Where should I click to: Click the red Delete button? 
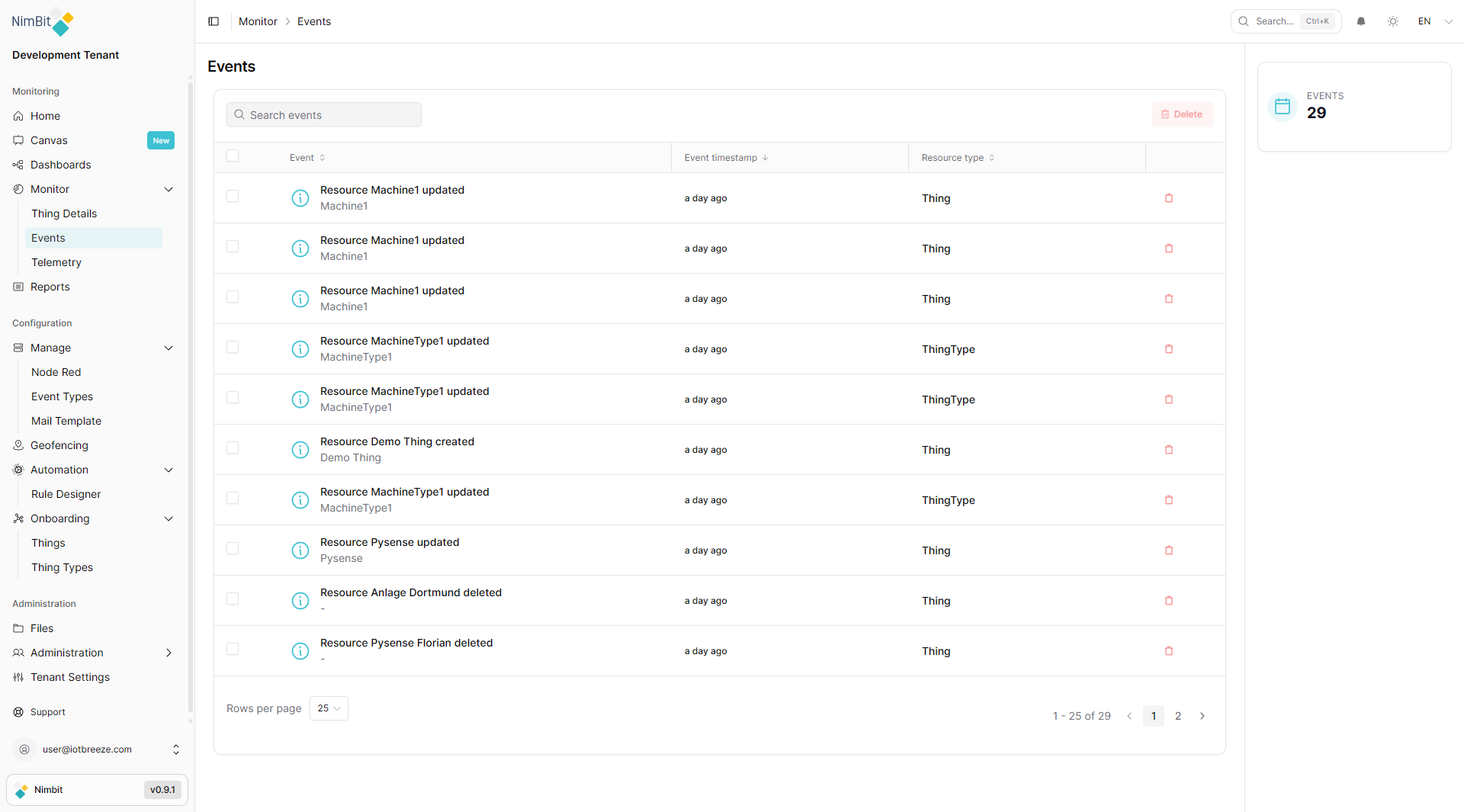pyautogui.click(x=1182, y=114)
